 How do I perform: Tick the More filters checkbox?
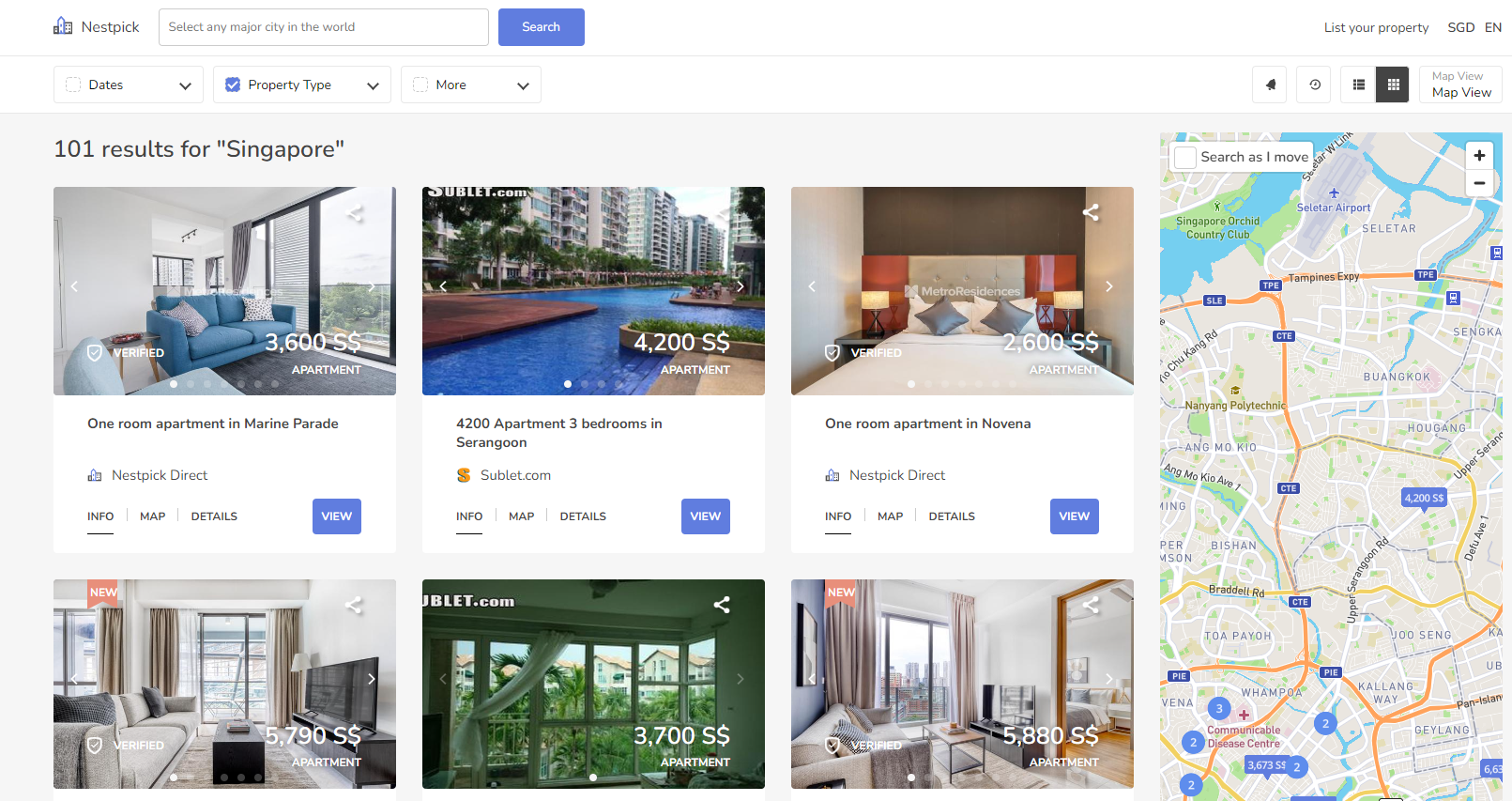[420, 85]
